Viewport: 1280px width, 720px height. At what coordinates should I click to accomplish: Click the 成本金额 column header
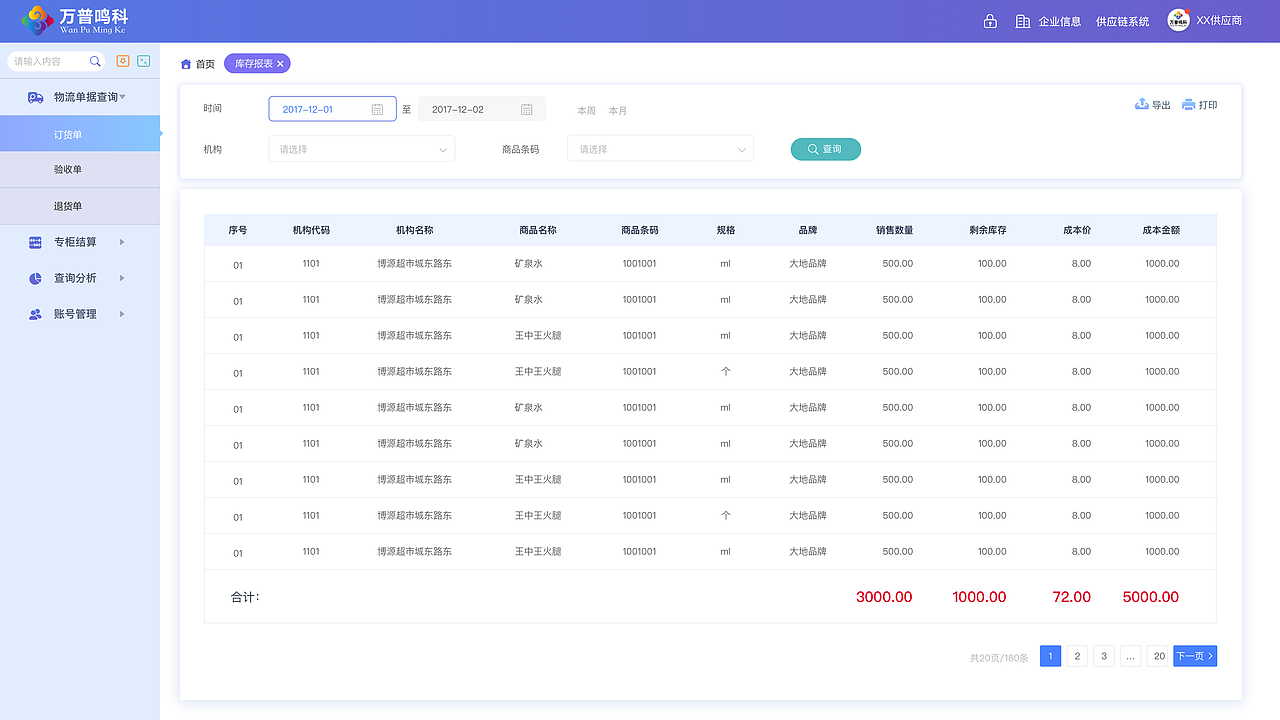pos(1161,230)
